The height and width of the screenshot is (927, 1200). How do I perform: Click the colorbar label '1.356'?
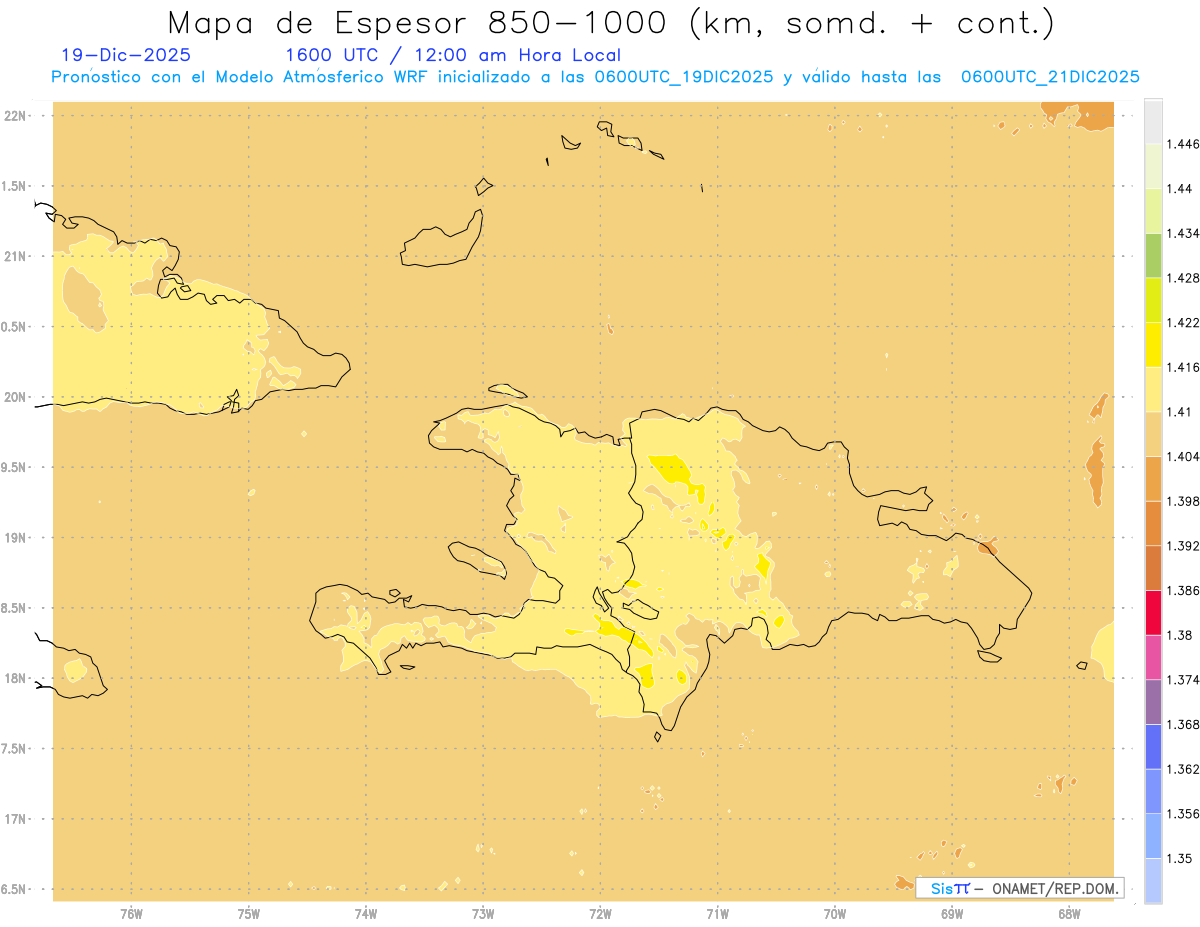[x=1182, y=814]
